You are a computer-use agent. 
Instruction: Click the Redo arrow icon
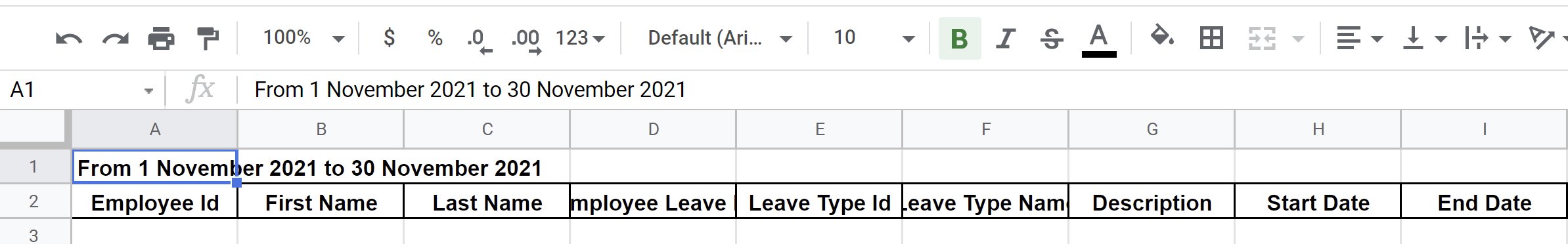[116, 39]
